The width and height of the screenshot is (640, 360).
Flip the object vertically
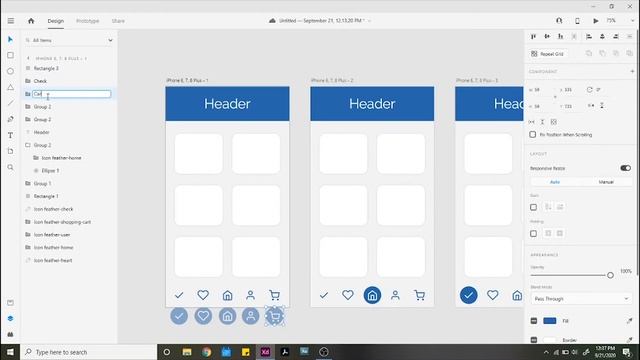coord(602,106)
